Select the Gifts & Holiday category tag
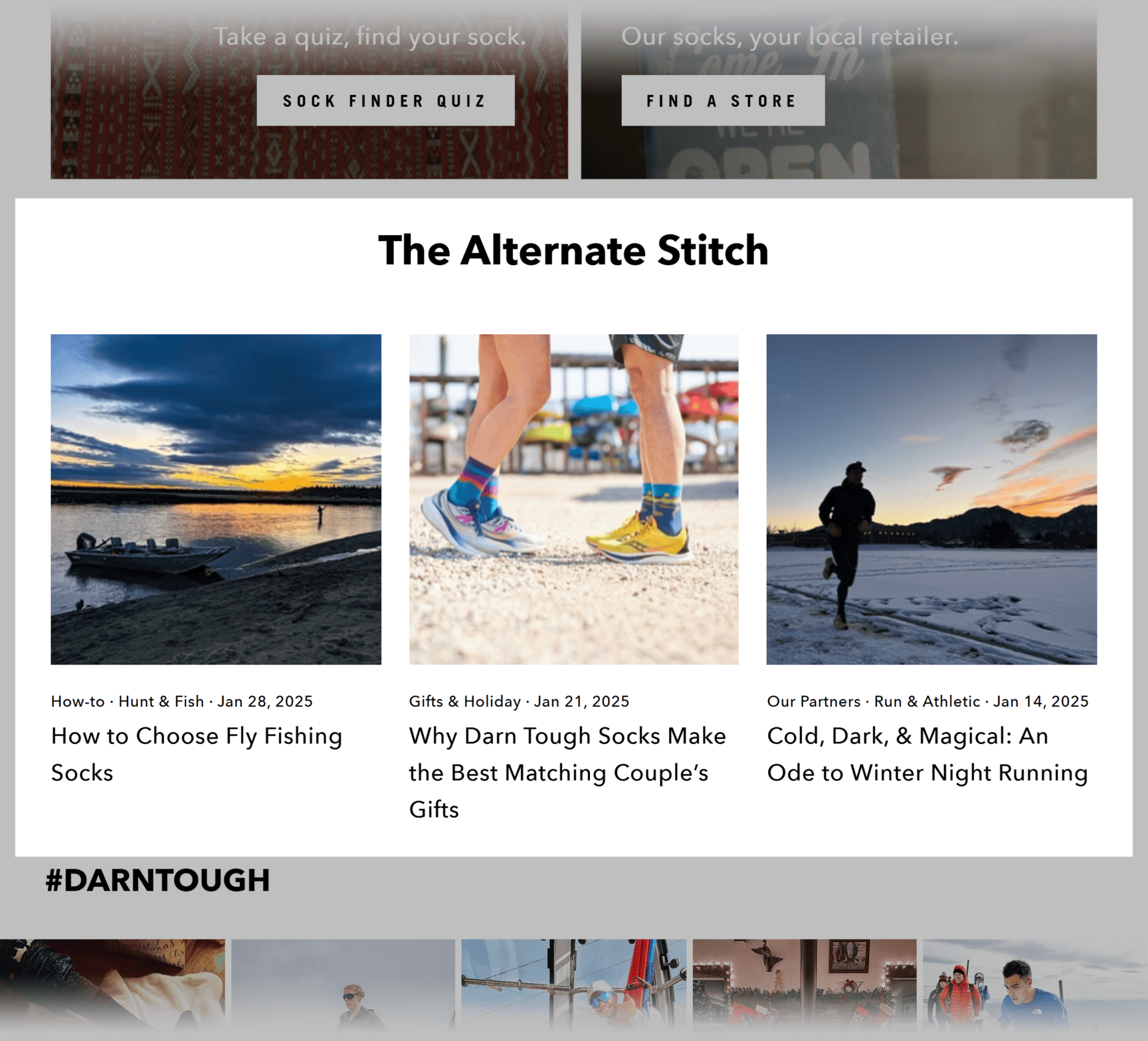 pos(465,701)
